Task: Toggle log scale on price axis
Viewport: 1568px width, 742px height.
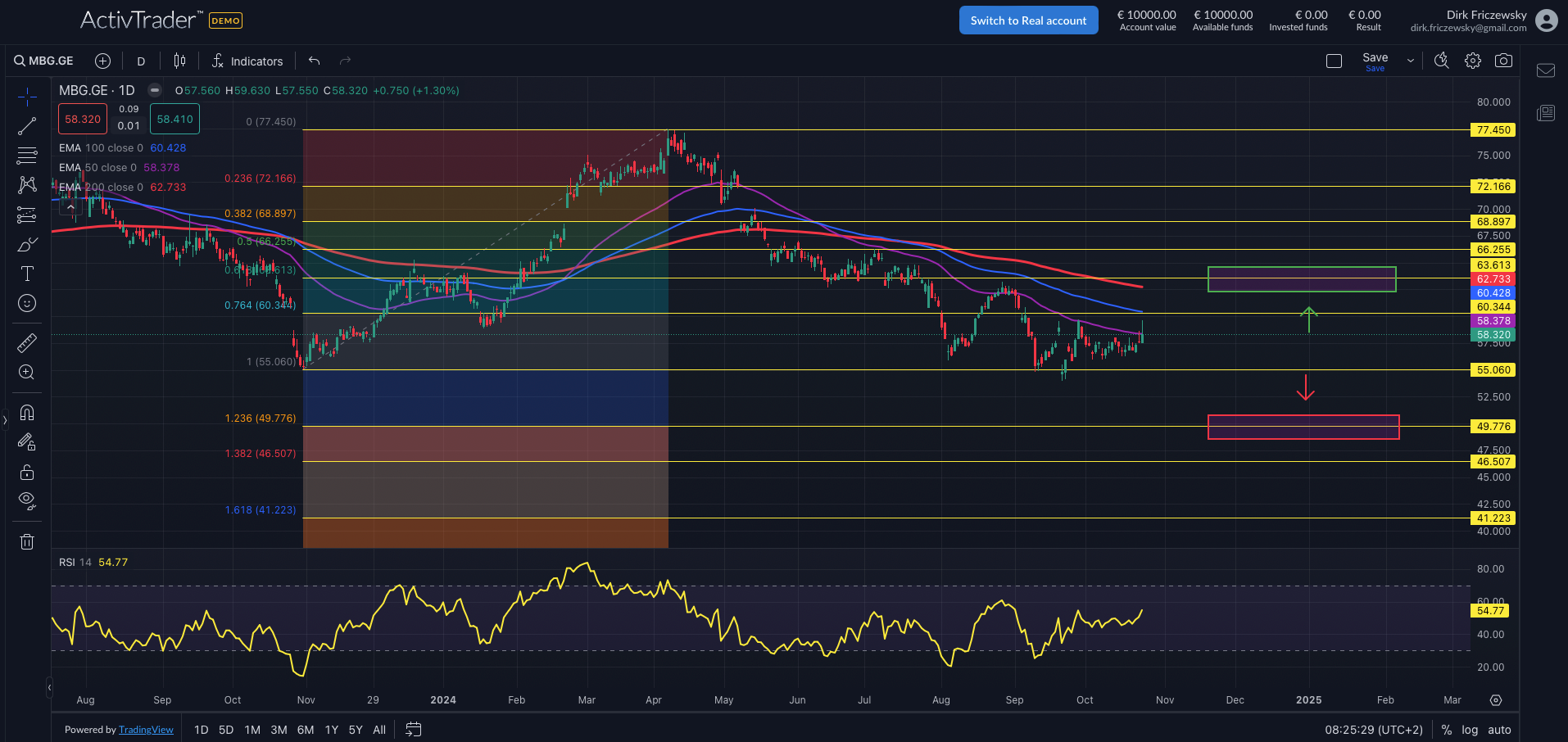Action: (1470, 730)
